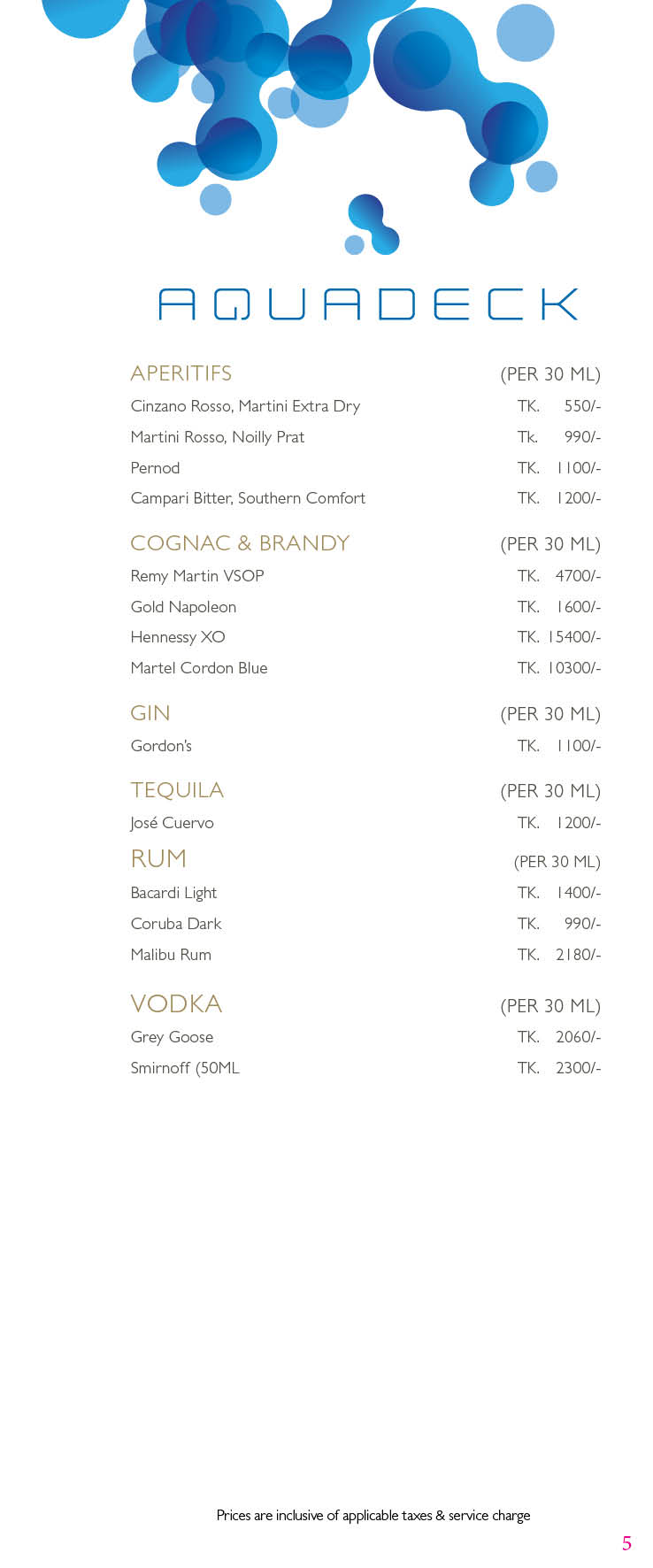Click the small blue droplet above the logo
Viewport: 653px width, 1568px height.
372,226
